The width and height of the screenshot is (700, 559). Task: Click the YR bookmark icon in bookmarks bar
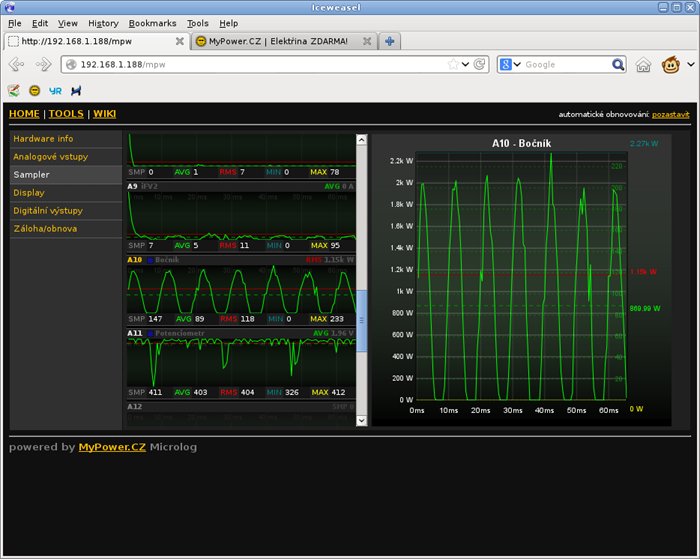click(55, 90)
